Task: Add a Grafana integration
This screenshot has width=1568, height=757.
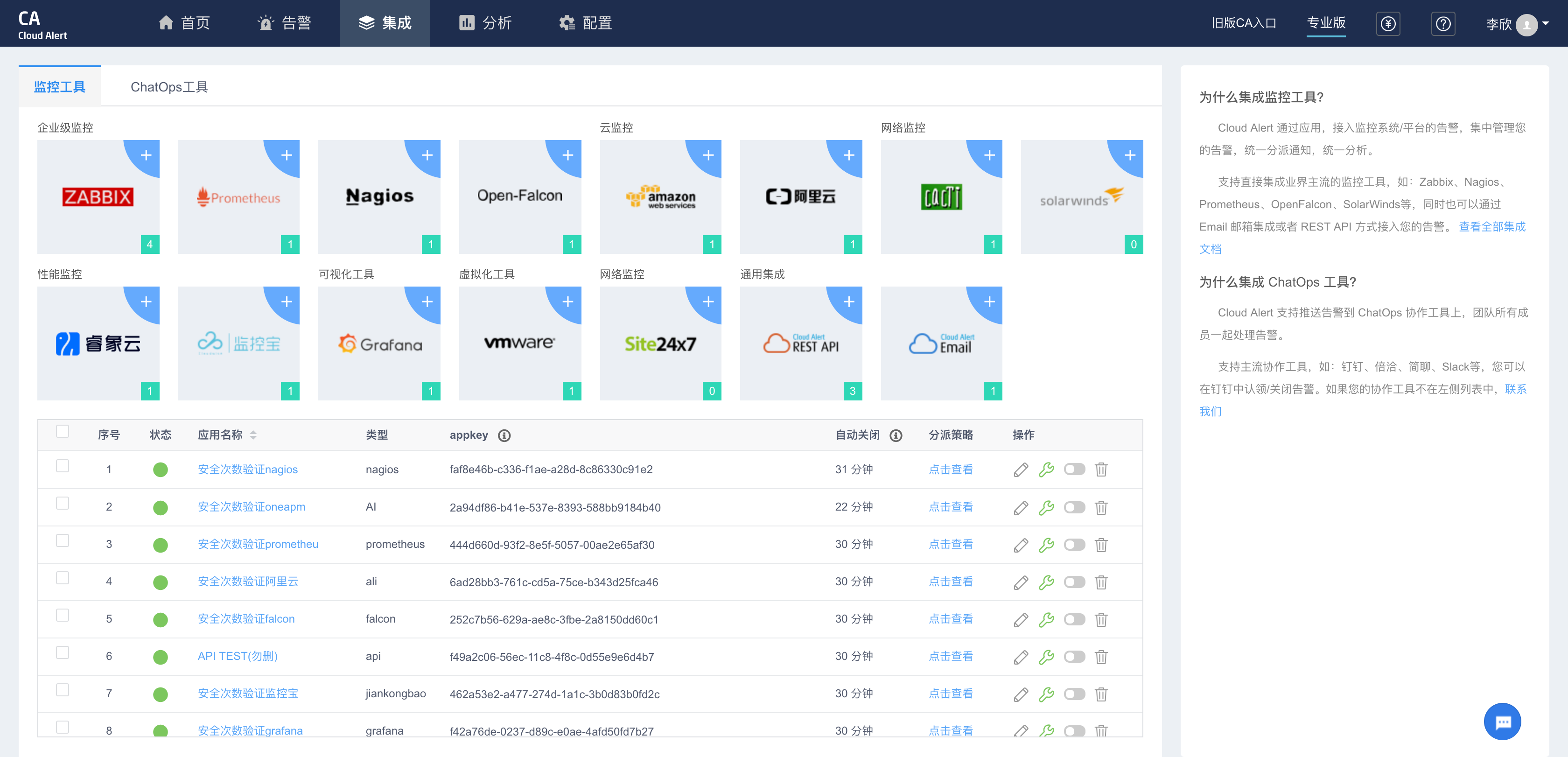Action: pos(427,302)
